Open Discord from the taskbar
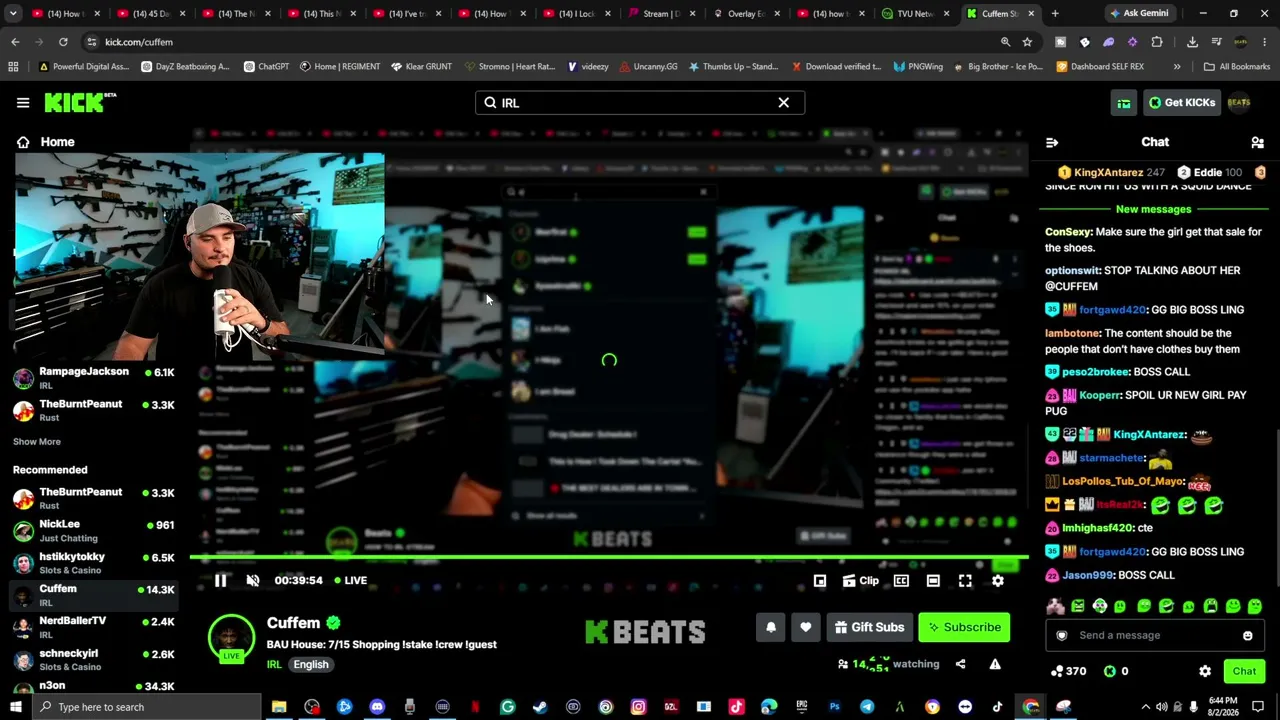1280x720 pixels. [377, 707]
